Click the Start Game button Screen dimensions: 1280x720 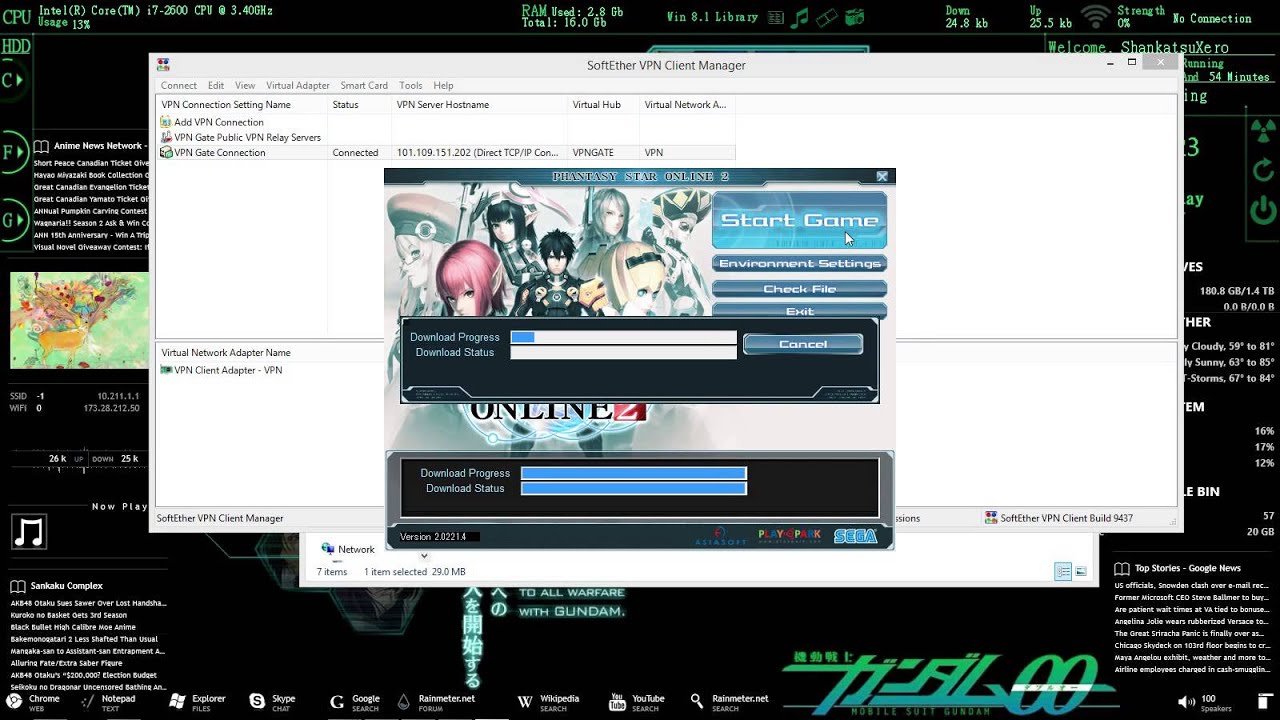pyautogui.click(x=799, y=220)
